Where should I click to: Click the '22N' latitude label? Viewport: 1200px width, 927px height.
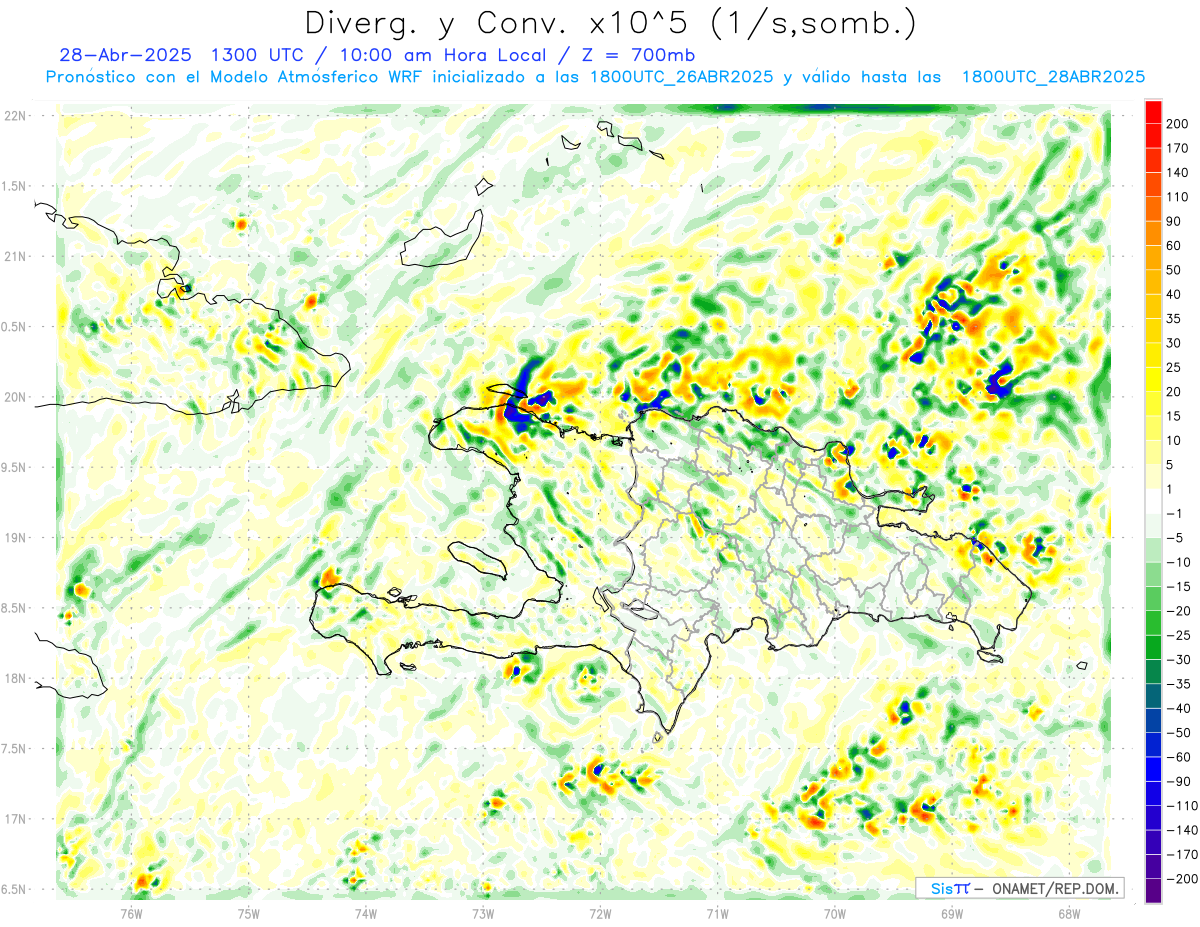15,116
